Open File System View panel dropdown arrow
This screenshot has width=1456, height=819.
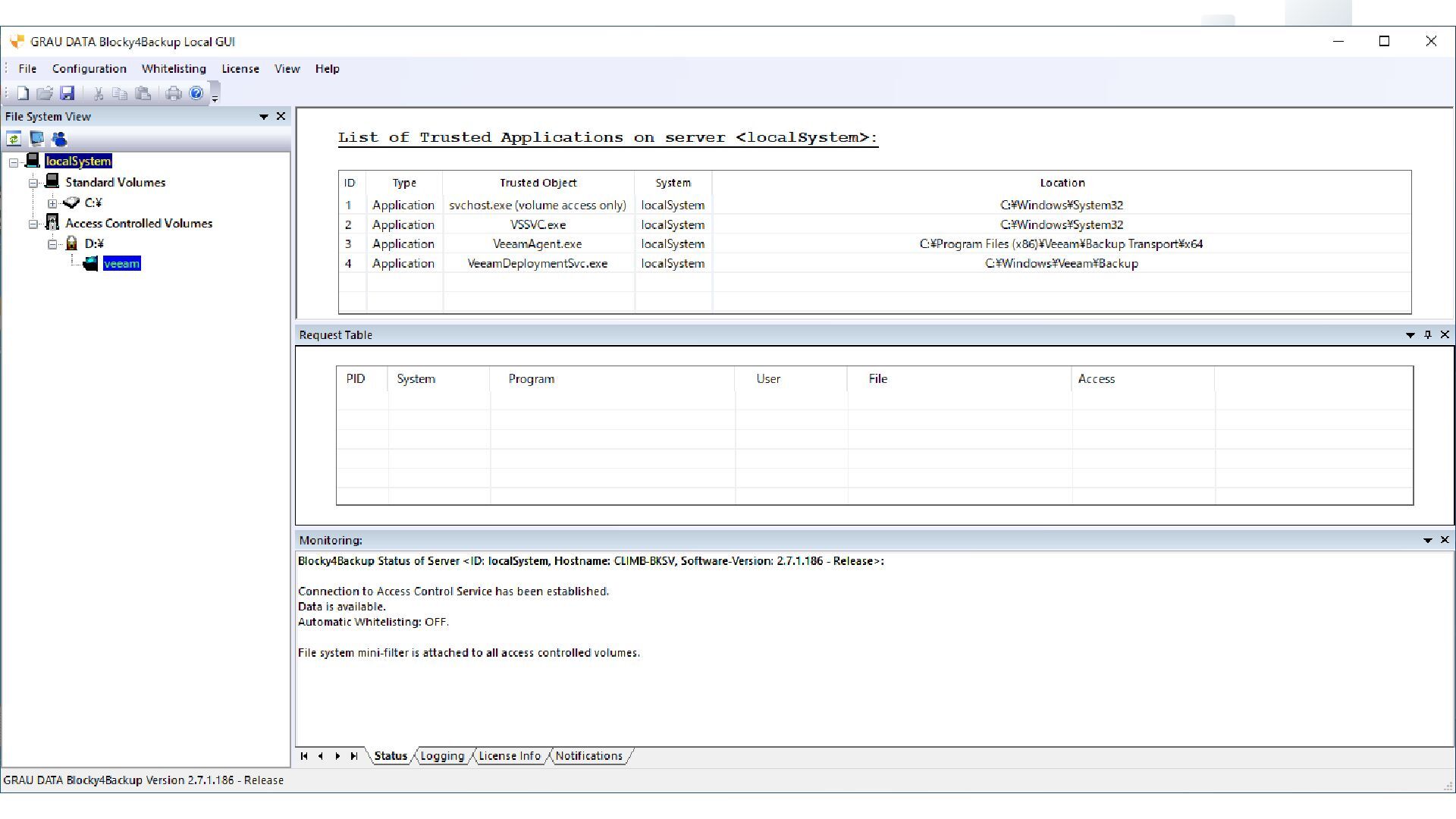[264, 117]
